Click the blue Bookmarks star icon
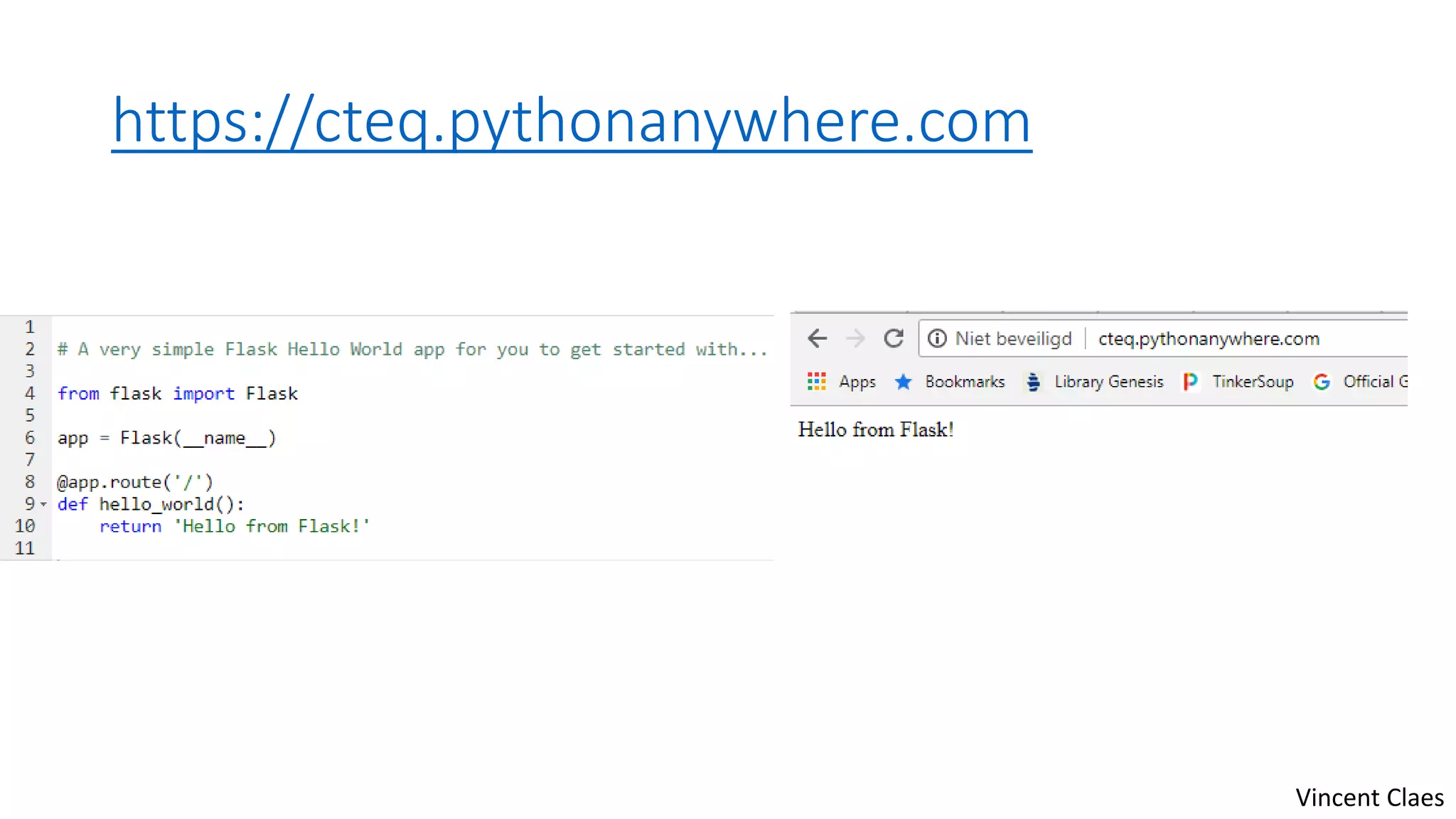The image size is (1456, 819). (x=904, y=382)
